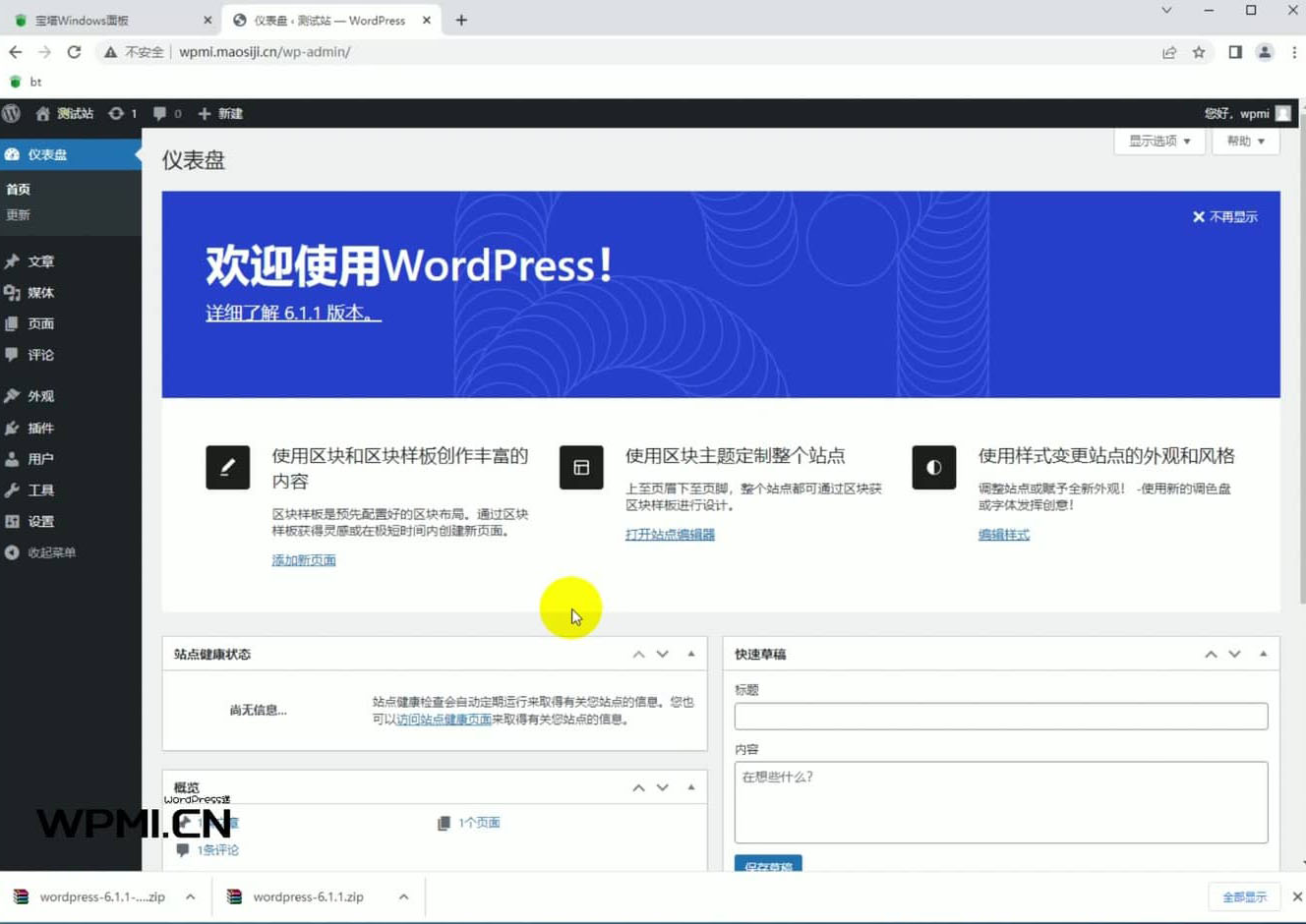
Task: Expand the 帮助 dropdown
Action: (x=1245, y=141)
